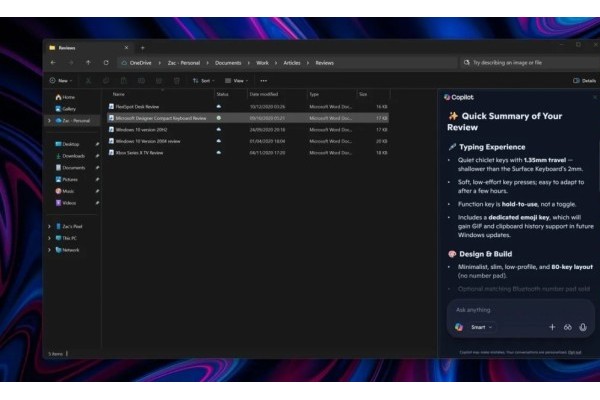Click the Cut scissors icon
The width and height of the screenshot is (600, 400).
tap(88, 81)
